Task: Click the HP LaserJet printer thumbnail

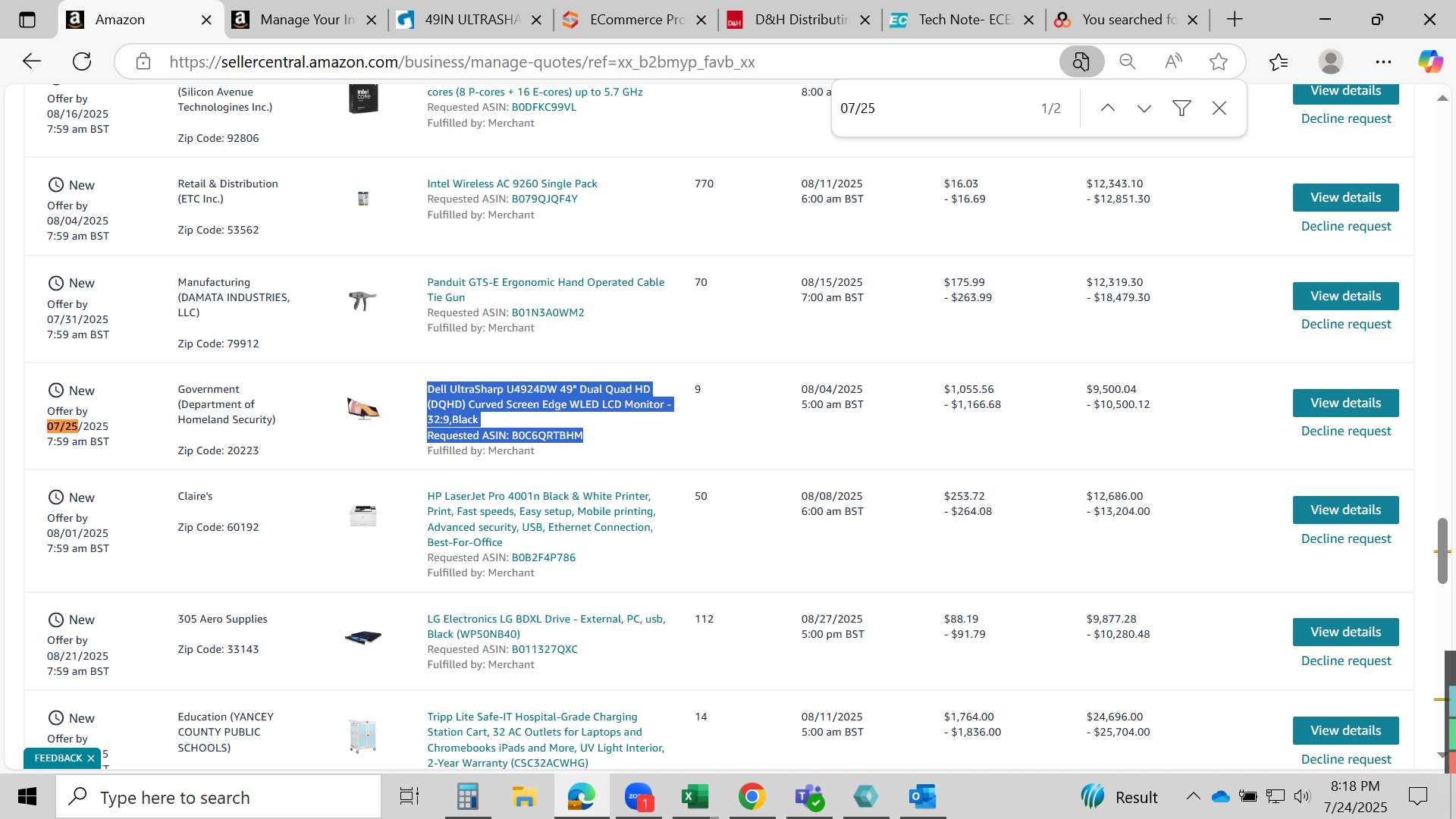Action: tap(362, 516)
